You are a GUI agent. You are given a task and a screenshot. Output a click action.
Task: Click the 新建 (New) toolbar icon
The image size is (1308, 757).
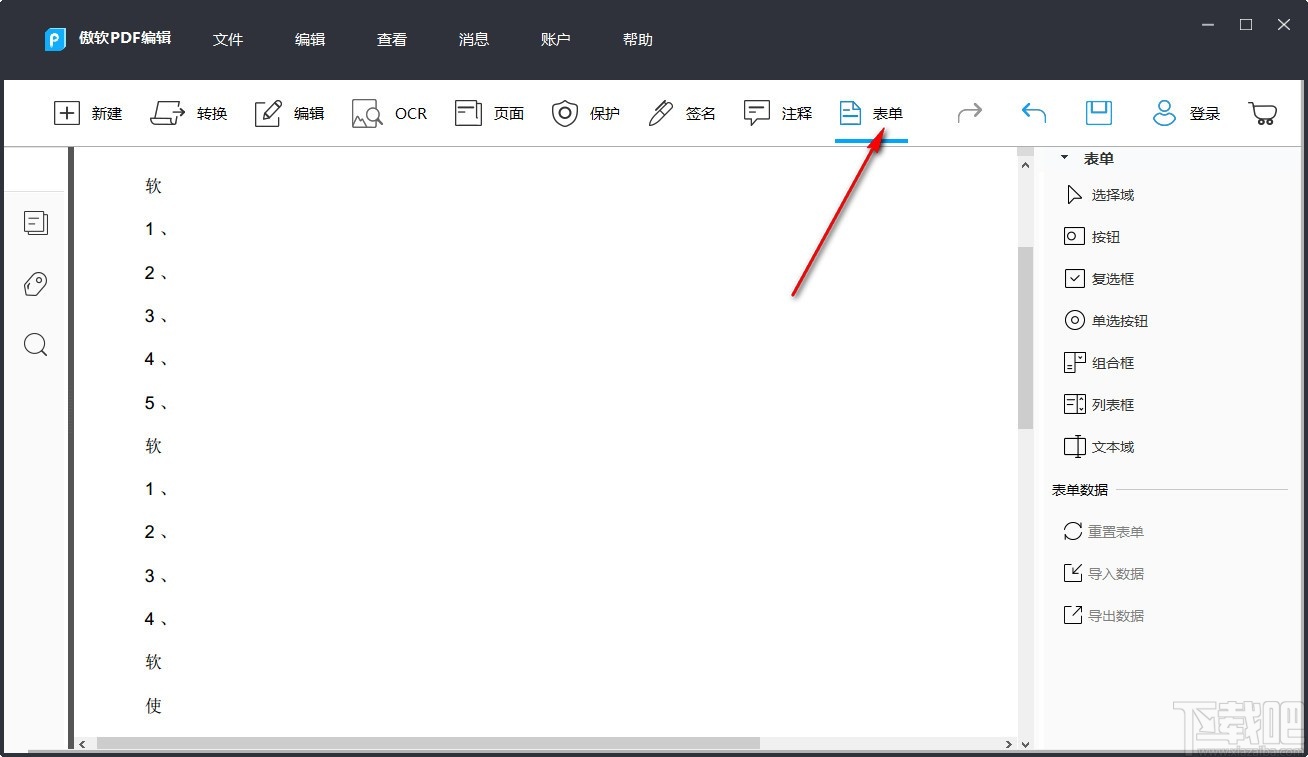coord(66,113)
